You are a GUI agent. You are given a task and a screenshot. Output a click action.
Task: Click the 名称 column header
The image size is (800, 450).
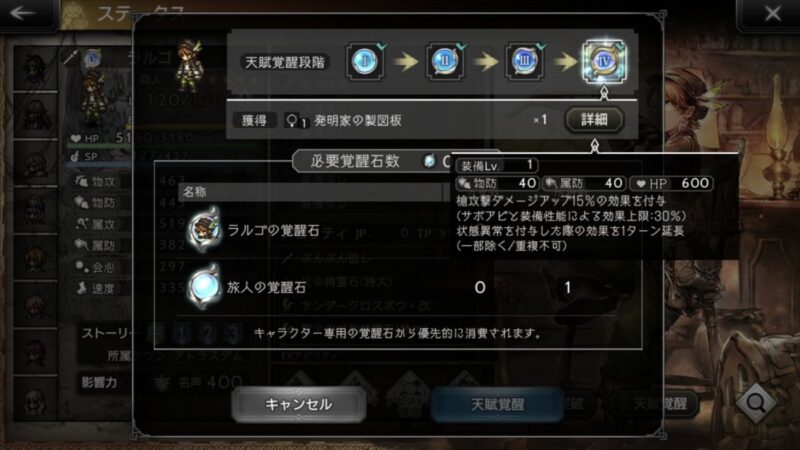(194, 192)
